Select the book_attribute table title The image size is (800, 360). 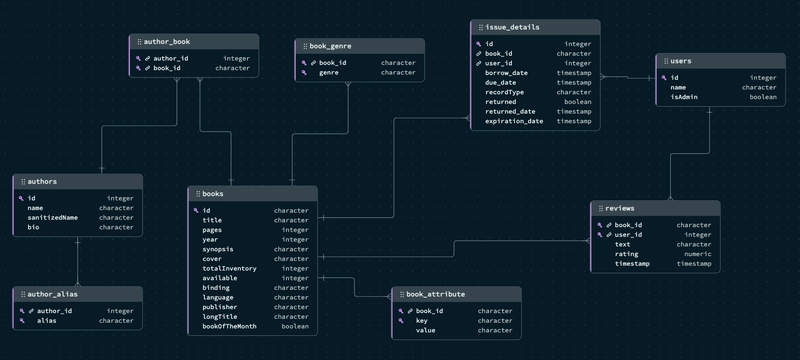click(435, 295)
